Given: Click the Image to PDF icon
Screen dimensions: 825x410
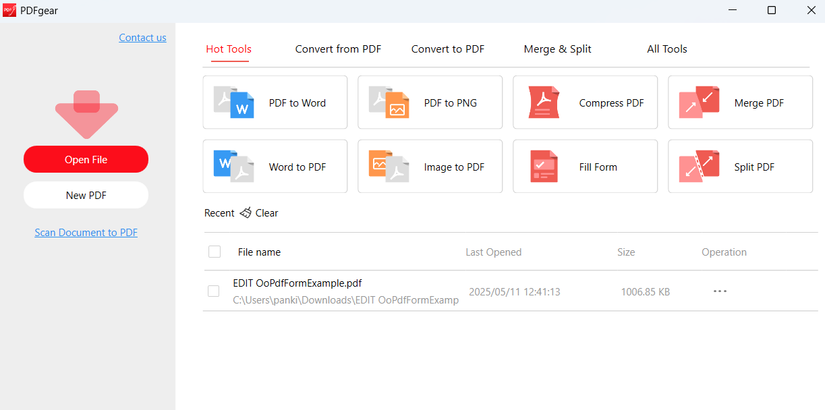Looking at the screenshot, I should [389, 166].
